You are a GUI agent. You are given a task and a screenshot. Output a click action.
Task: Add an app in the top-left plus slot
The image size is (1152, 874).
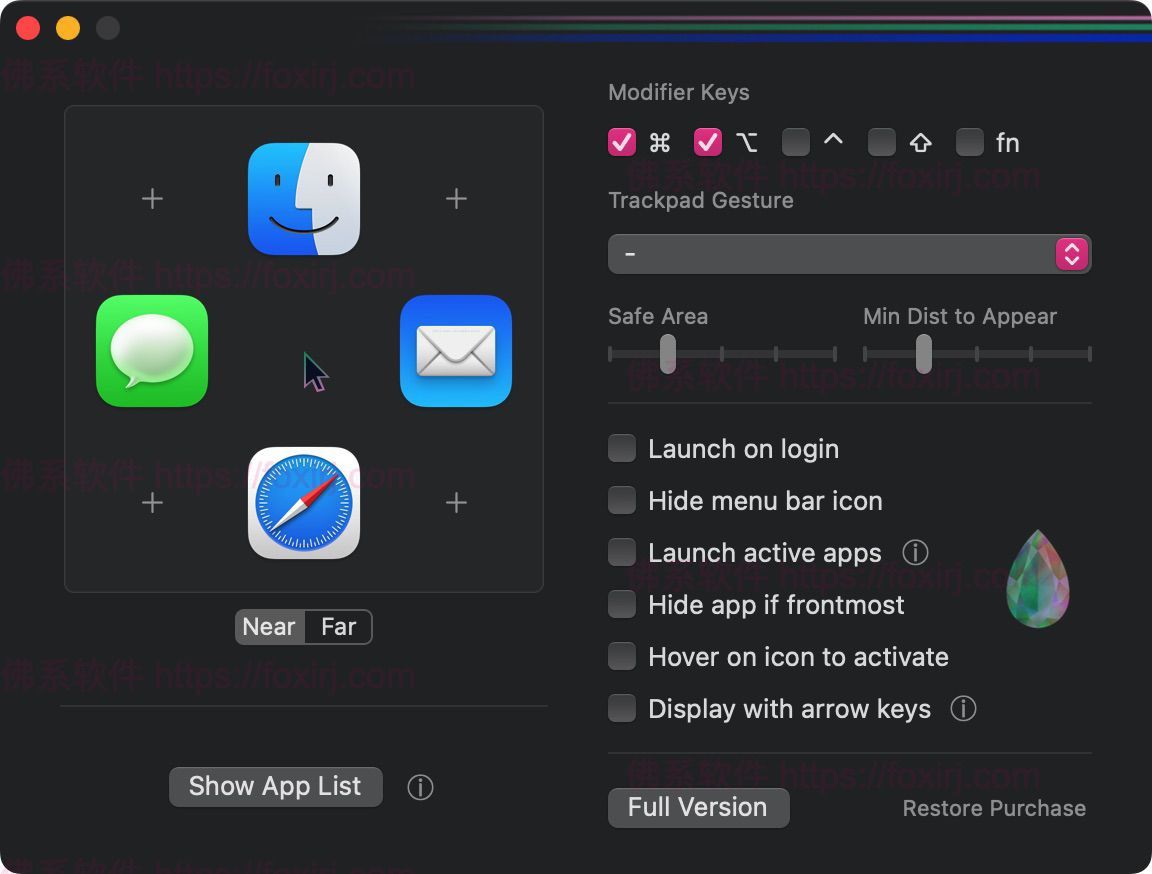pos(152,199)
